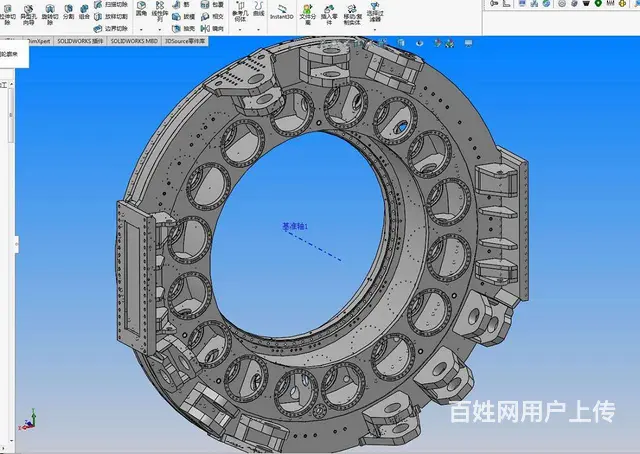Select the Boundary Cut (边界切除) tool
640x454 pixels.
point(111,29)
